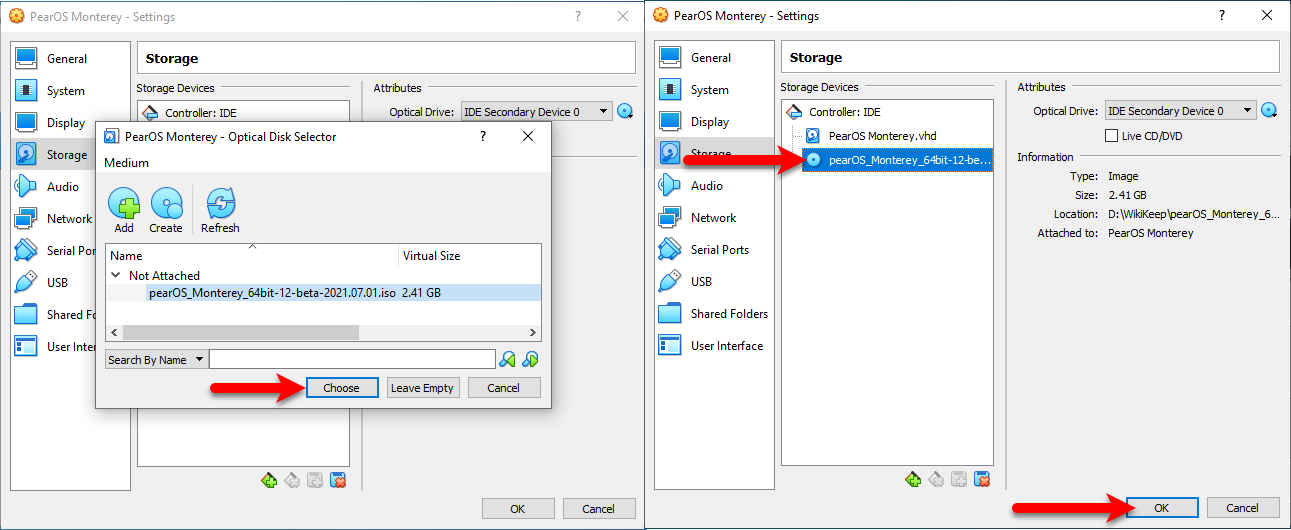Click Cancel in the right Settings window

[x=1243, y=508]
